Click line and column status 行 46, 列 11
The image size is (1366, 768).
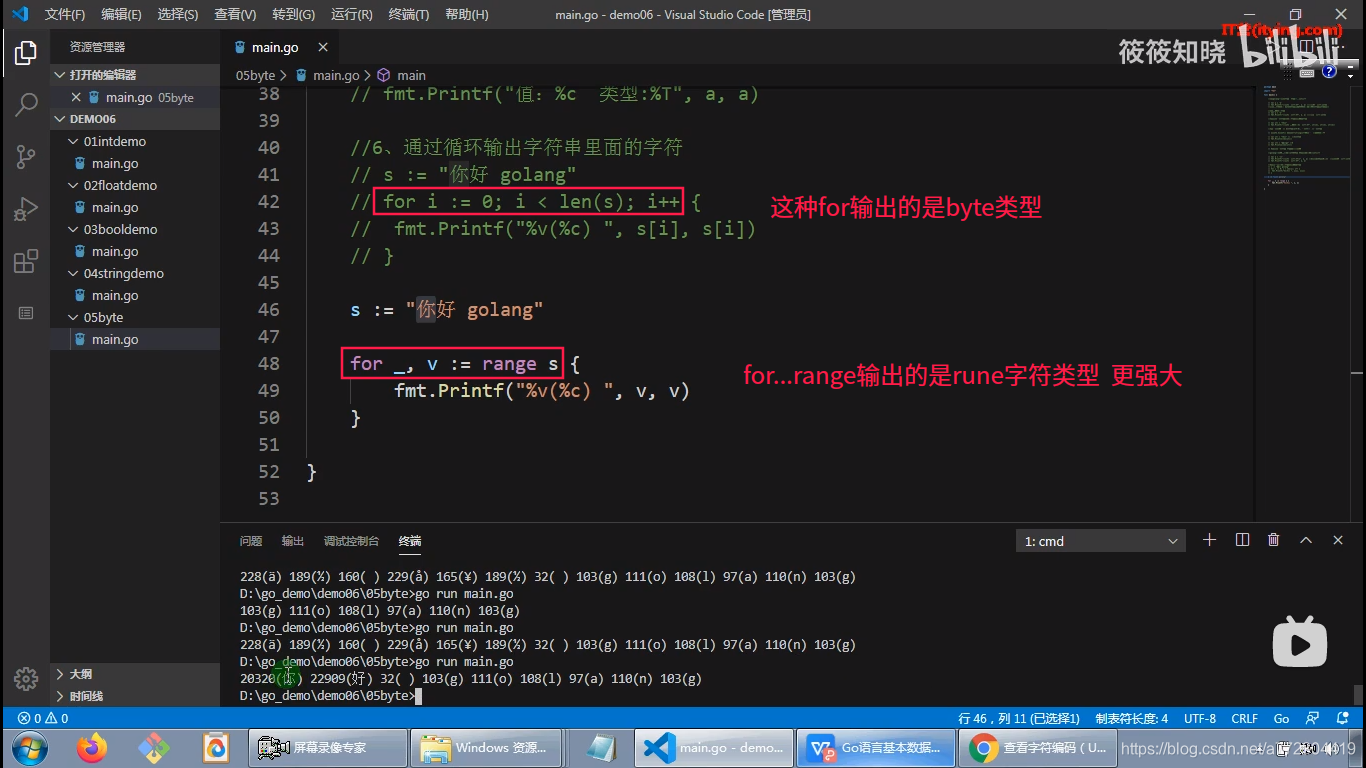[1018, 718]
